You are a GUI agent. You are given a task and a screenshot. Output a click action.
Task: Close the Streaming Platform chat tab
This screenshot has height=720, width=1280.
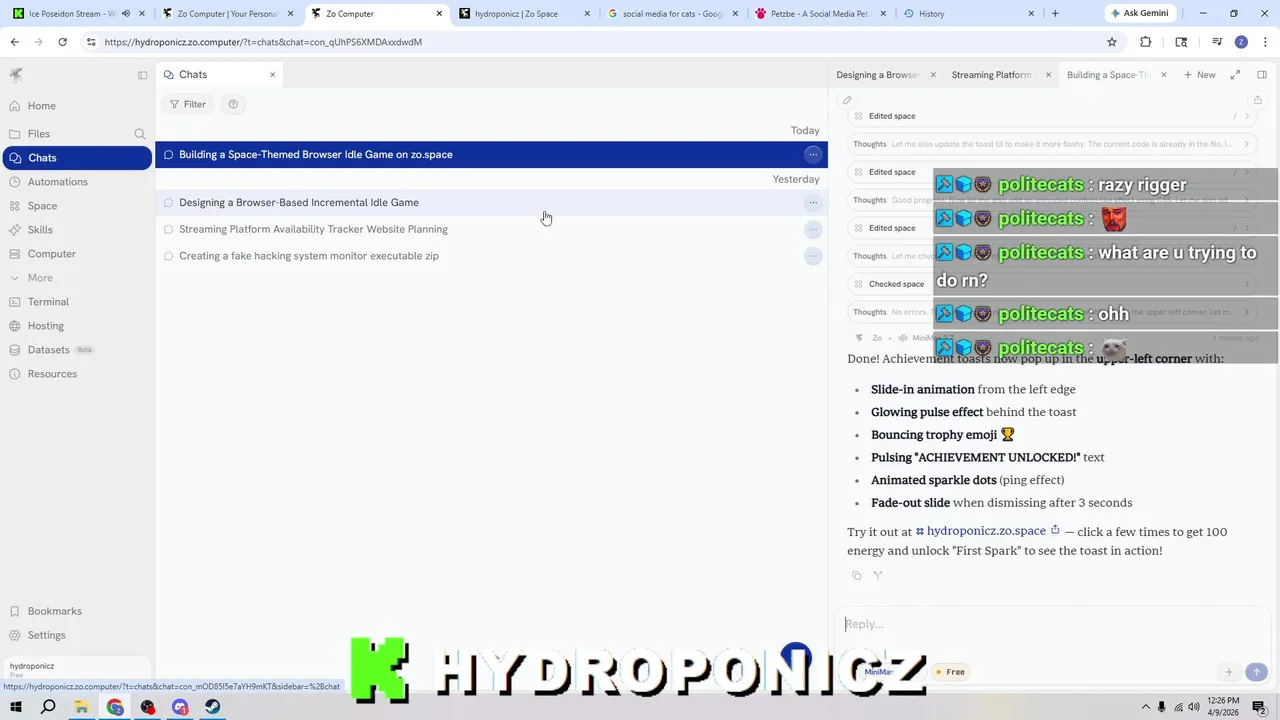[1048, 75]
